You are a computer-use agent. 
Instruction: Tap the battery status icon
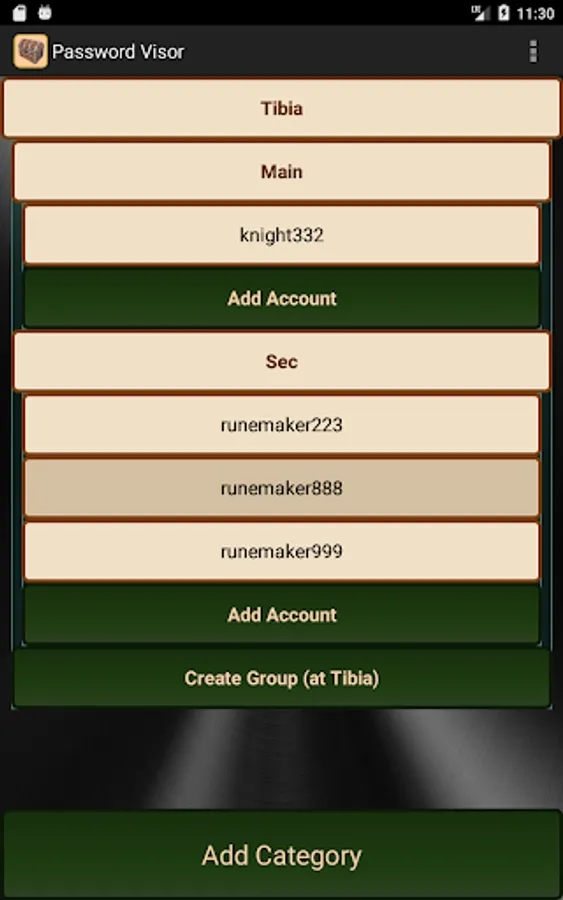coord(503,13)
